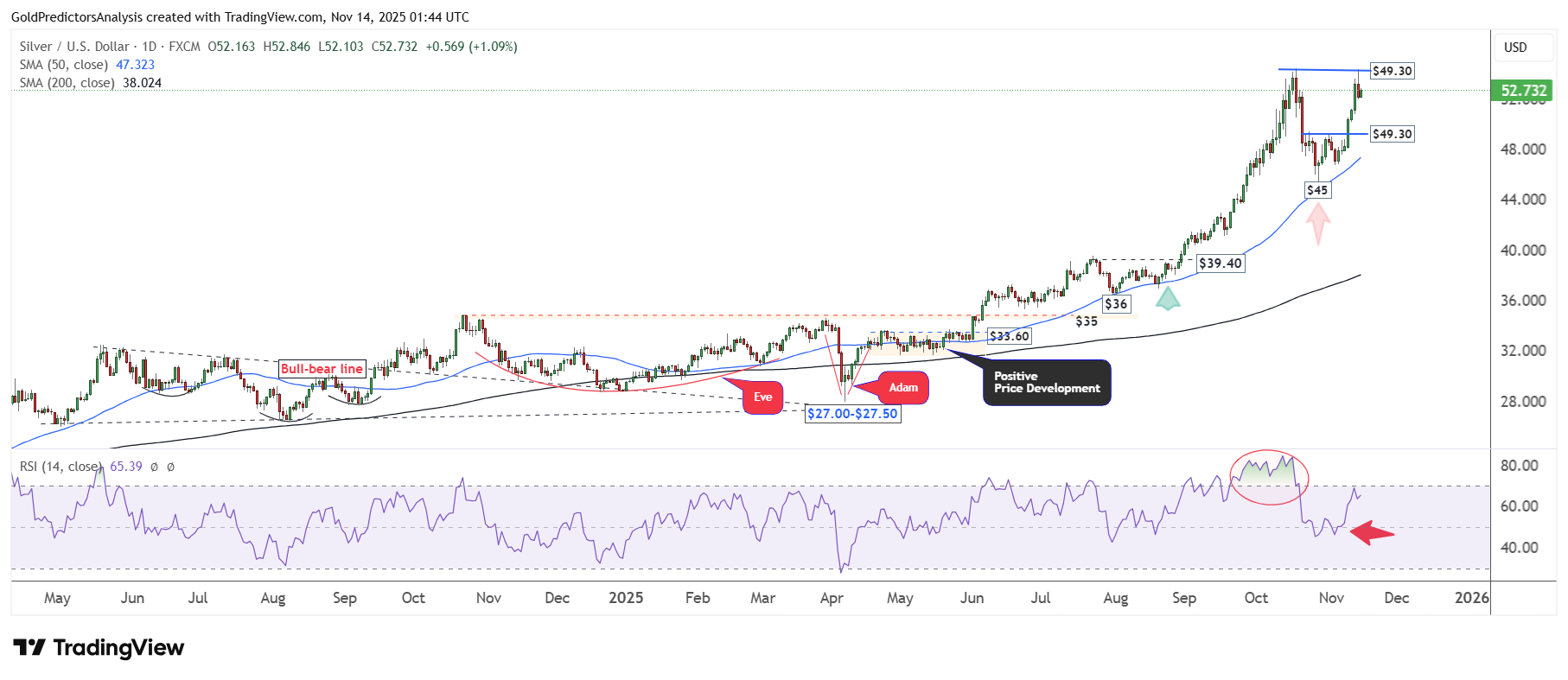Click the green upward arrow marker
The image size is (1568, 680).
point(1168,299)
